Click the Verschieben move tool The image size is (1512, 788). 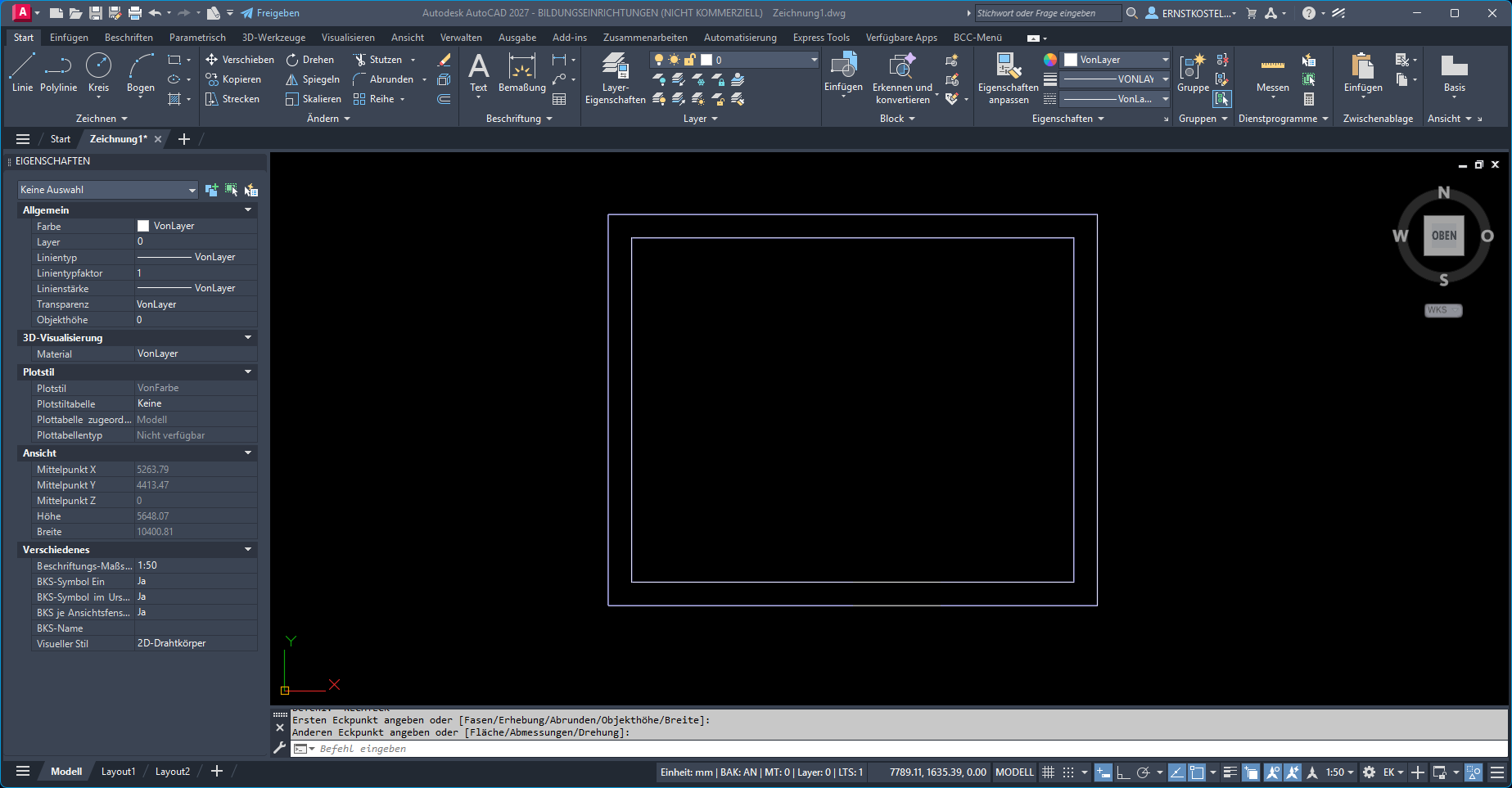point(240,60)
